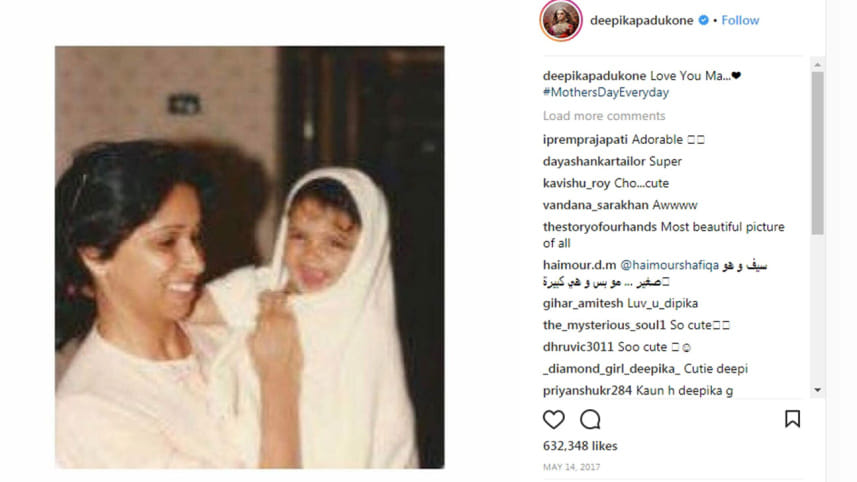The height and width of the screenshot is (482, 857).
Task: Open the mother and child photo
Action: pos(249,257)
